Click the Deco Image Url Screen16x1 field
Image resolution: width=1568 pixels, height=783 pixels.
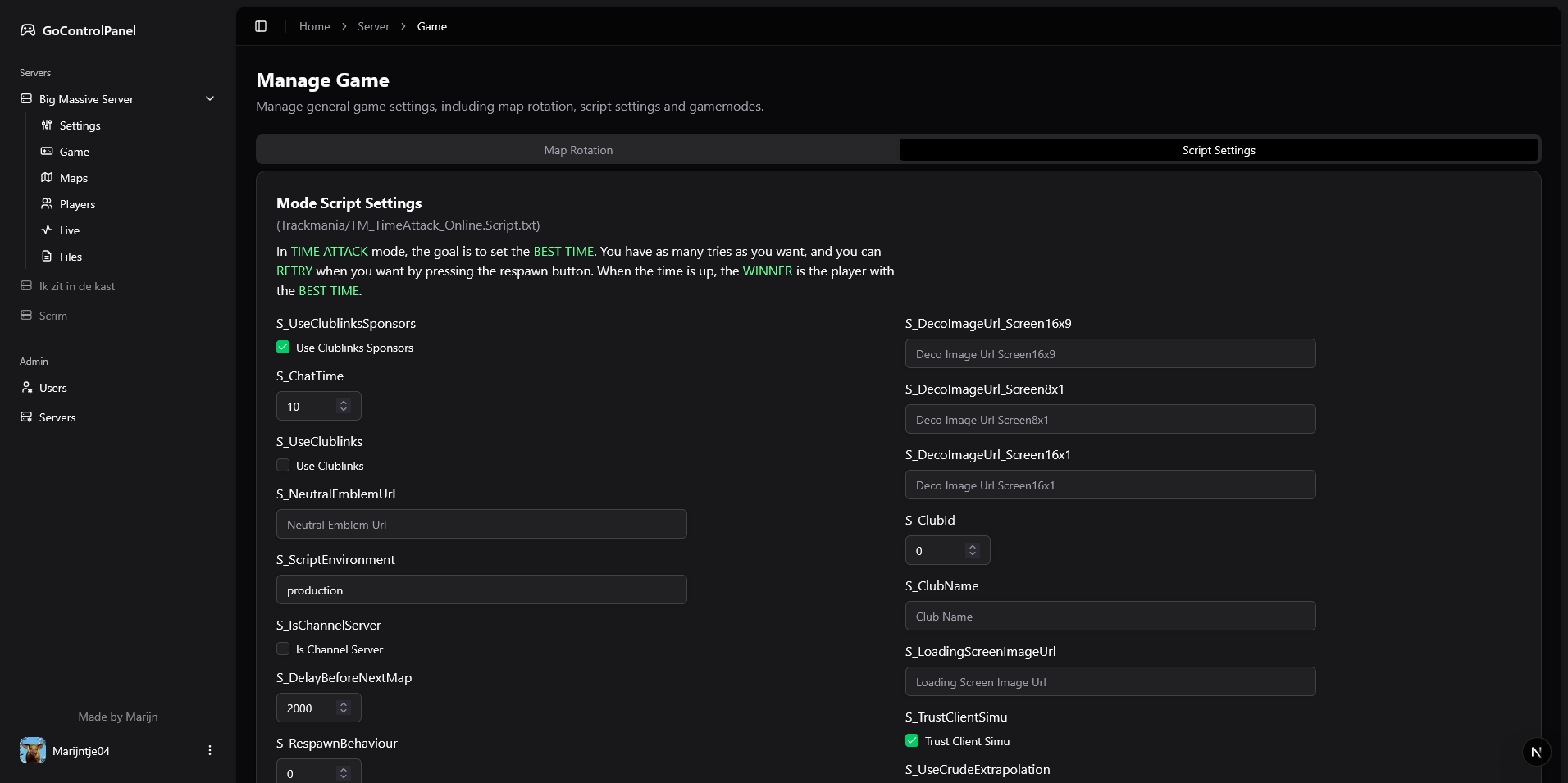[1110, 485]
